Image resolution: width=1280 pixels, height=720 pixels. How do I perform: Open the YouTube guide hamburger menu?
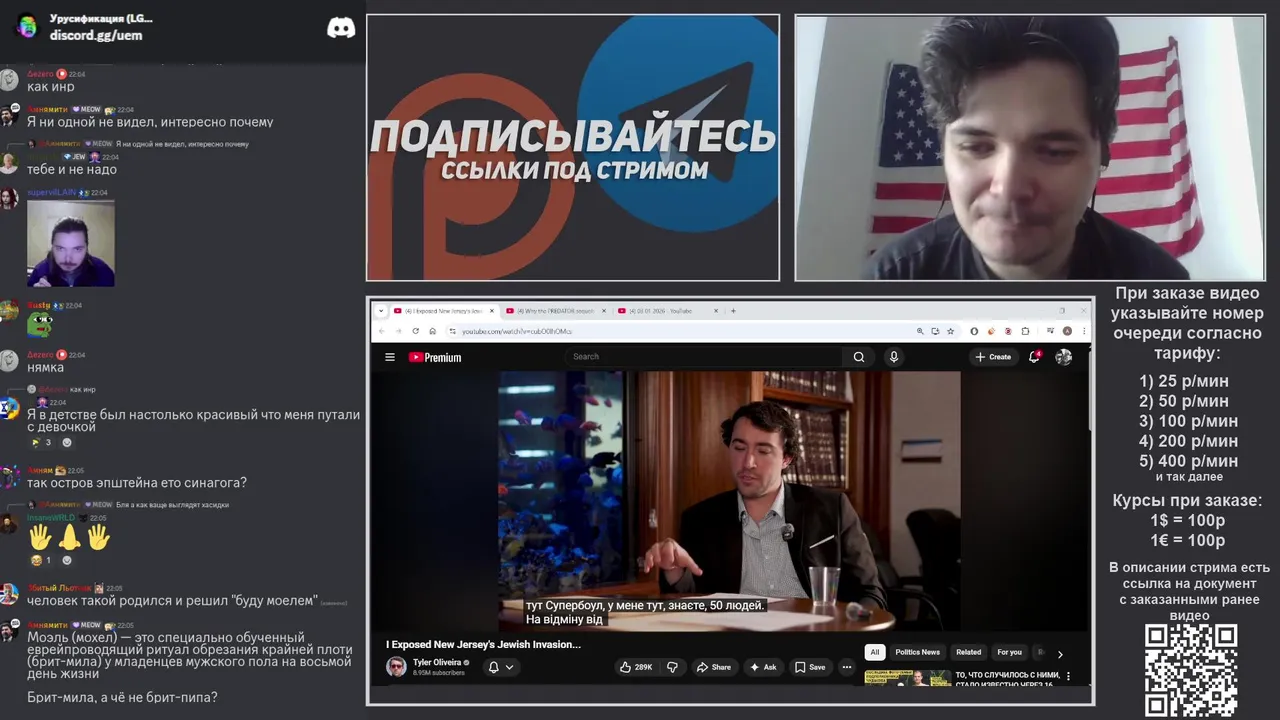(390, 357)
